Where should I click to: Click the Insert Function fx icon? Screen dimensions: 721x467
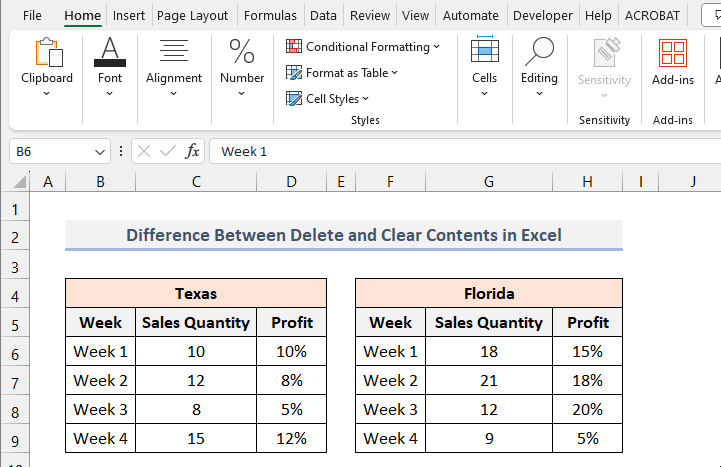click(x=193, y=151)
